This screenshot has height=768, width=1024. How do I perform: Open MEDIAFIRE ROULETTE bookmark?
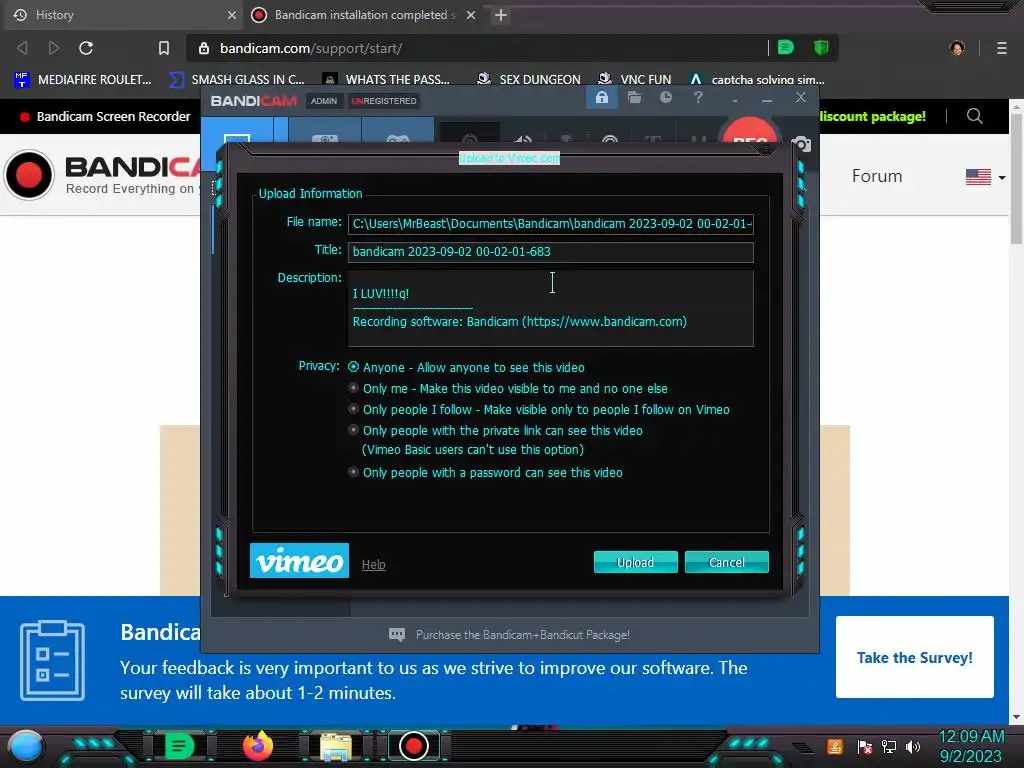[82, 80]
